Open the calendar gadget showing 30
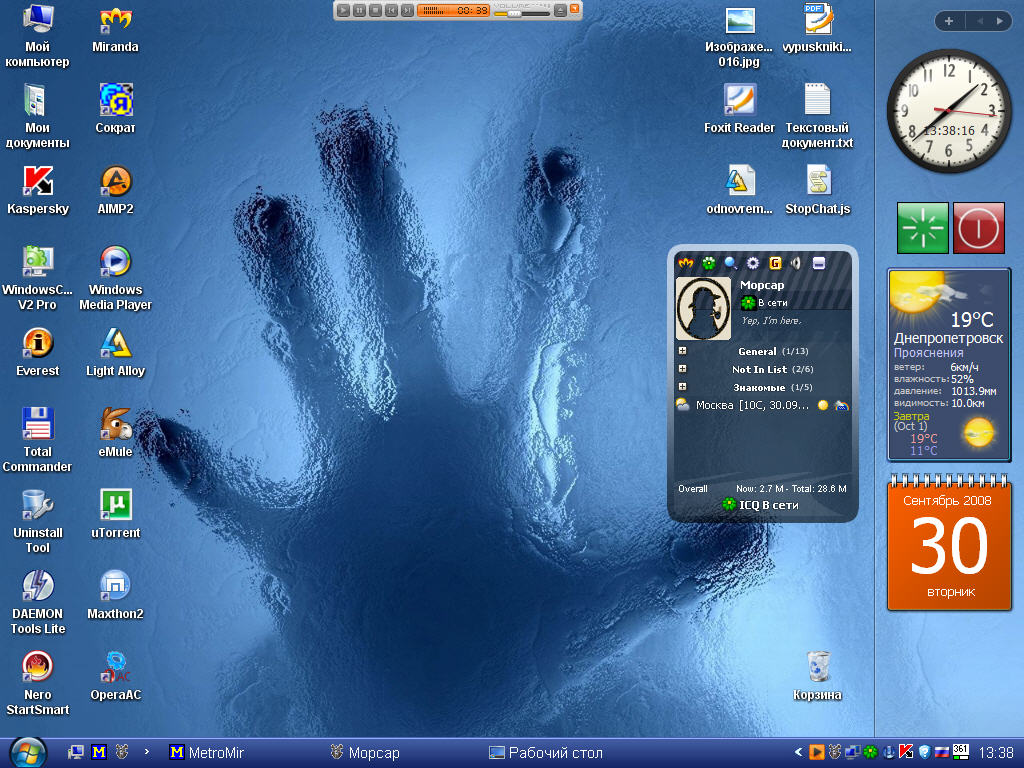This screenshot has width=1024, height=768. pos(950,544)
